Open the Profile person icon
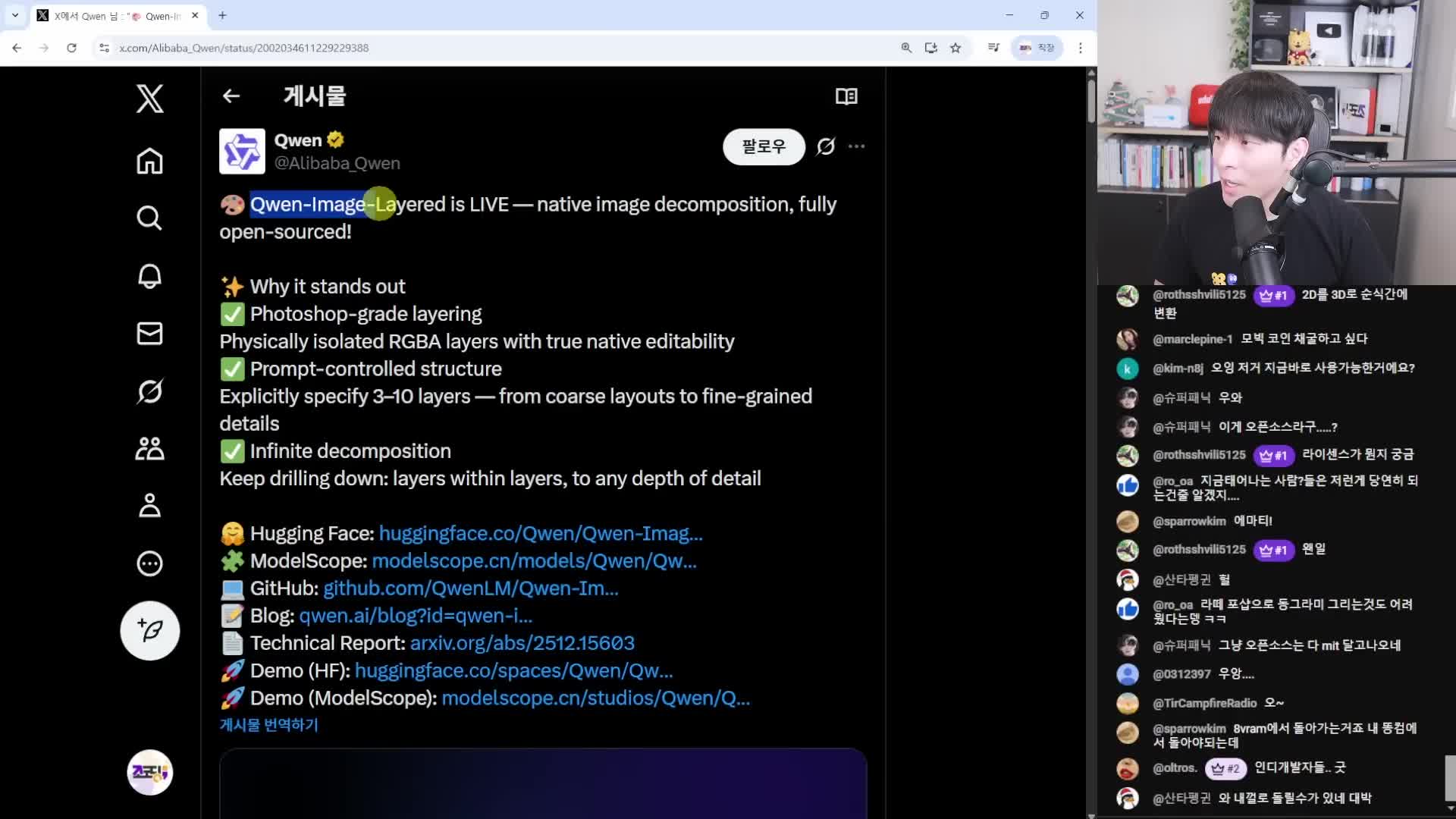Image resolution: width=1456 pixels, height=819 pixels. point(149,506)
